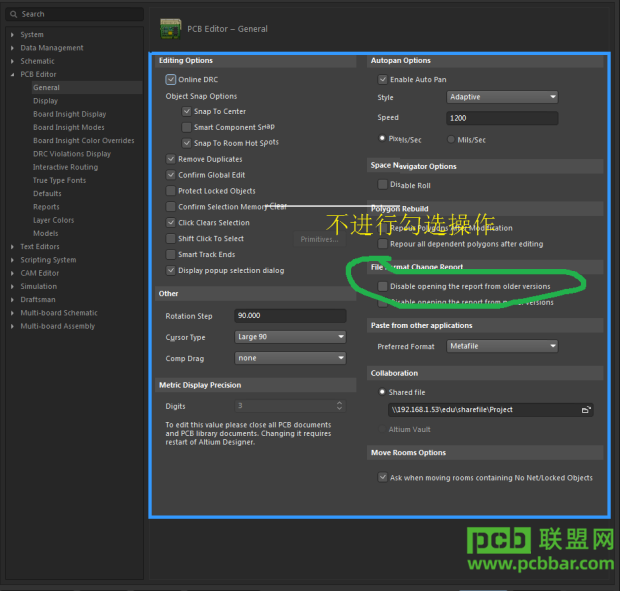Screen dimensions: 620x591
Task: Check Disable opening report from older versions
Action: tap(382, 286)
